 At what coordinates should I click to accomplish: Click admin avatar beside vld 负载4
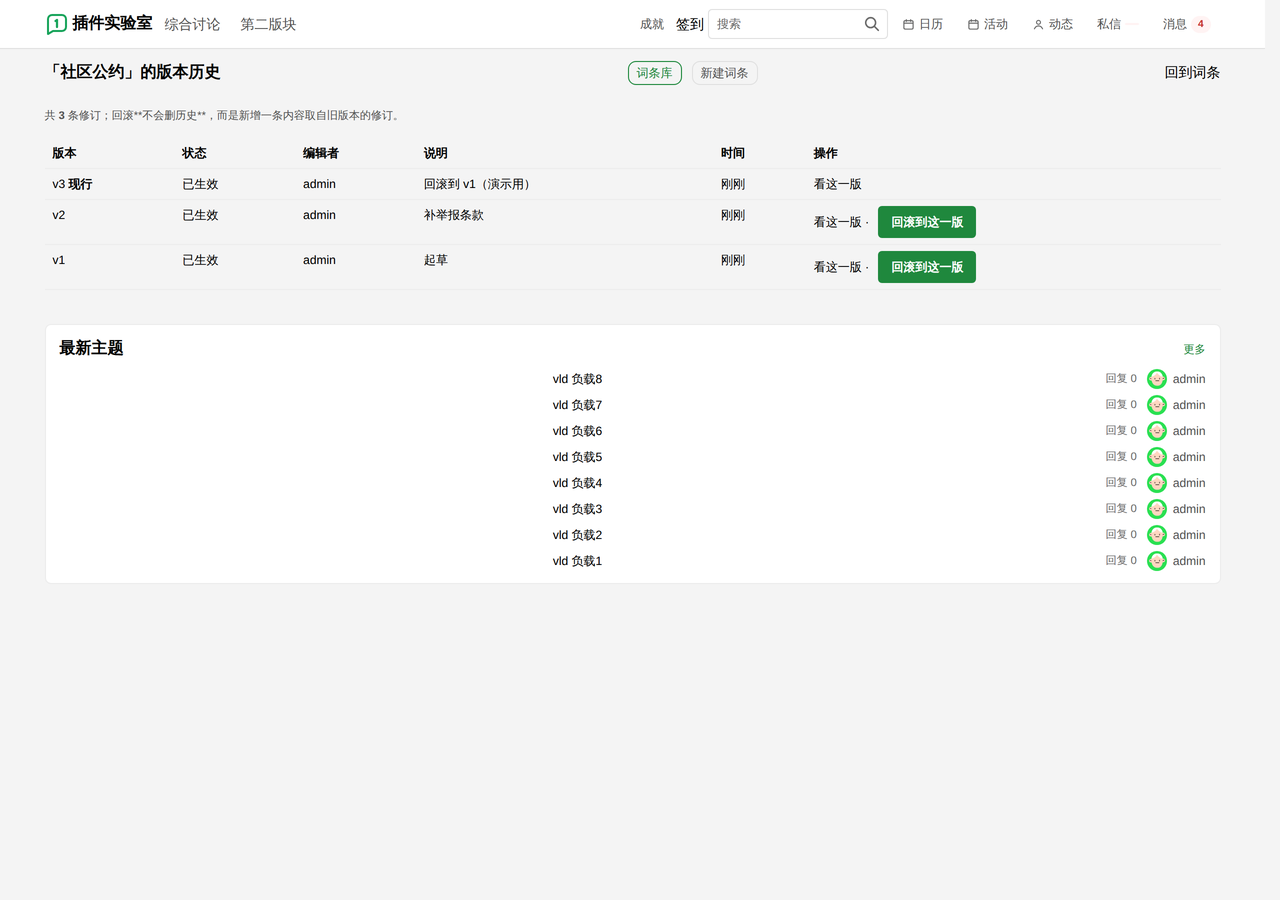pos(1157,483)
